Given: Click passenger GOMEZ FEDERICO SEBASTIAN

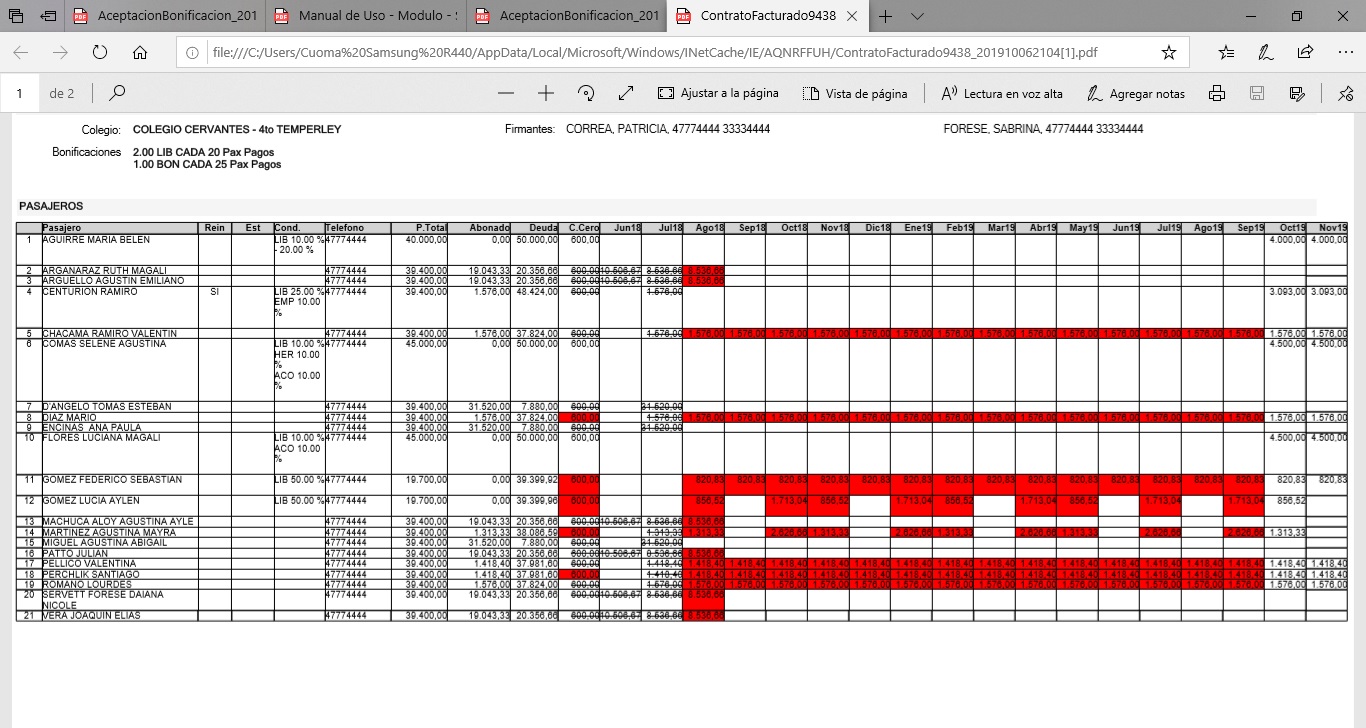Looking at the screenshot, I should 112,480.
